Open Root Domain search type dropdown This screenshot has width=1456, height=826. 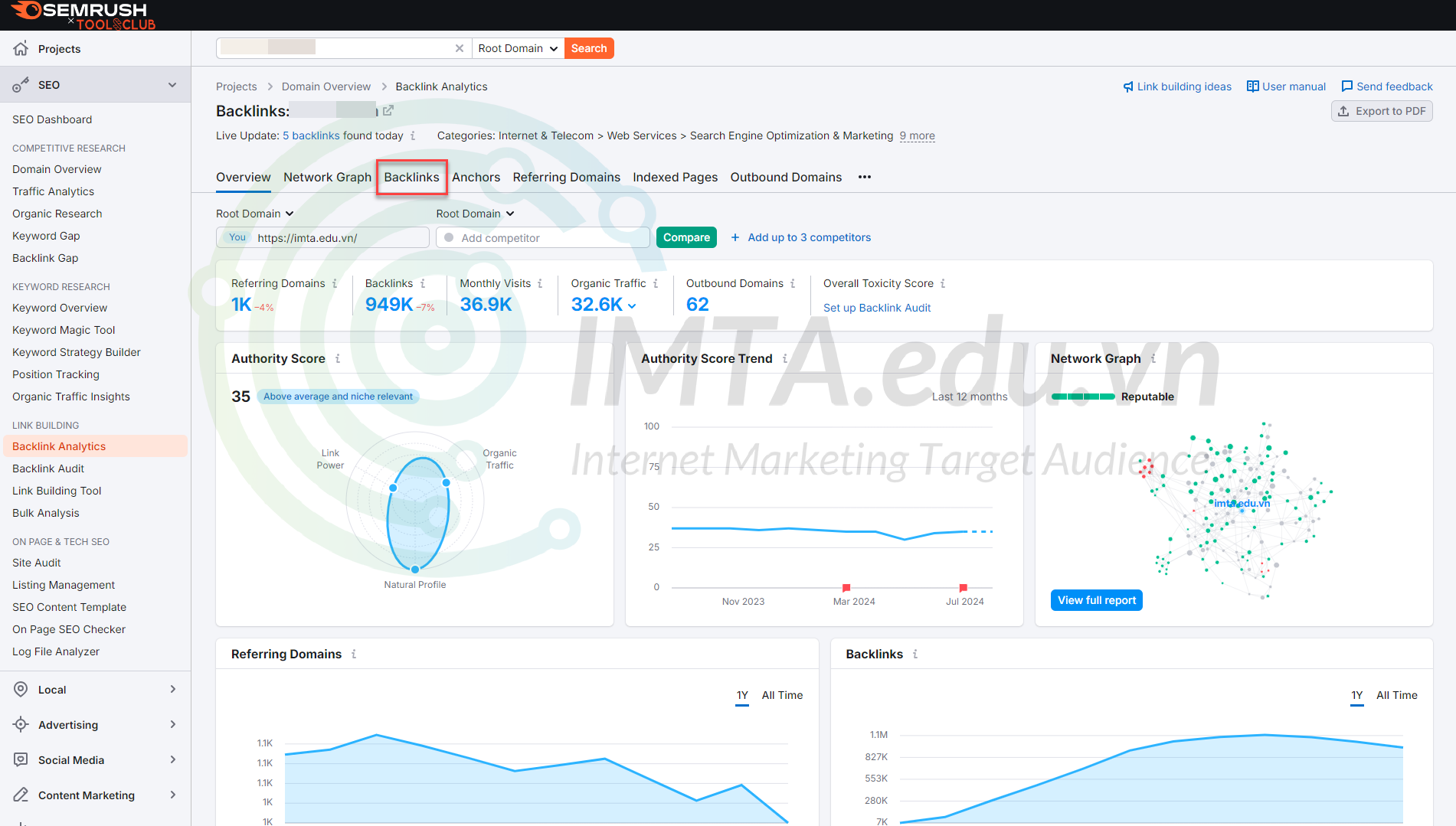518,48
